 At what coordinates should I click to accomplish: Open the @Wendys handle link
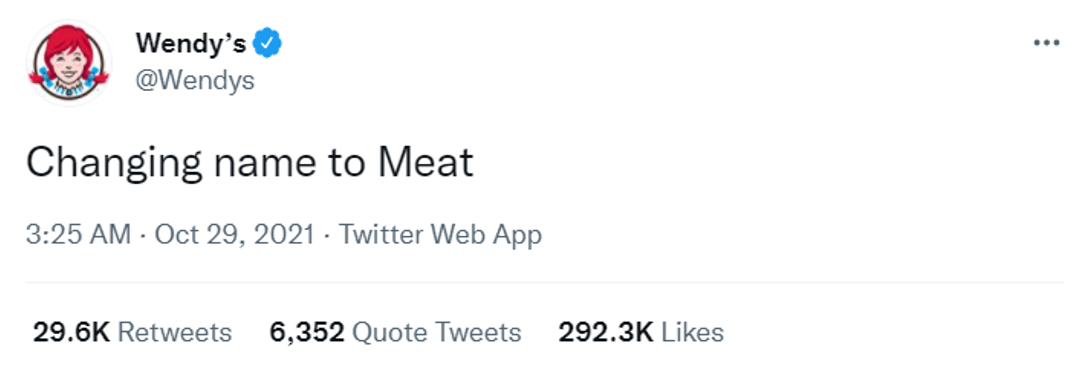pyautogui.click(x=195, y=81)
